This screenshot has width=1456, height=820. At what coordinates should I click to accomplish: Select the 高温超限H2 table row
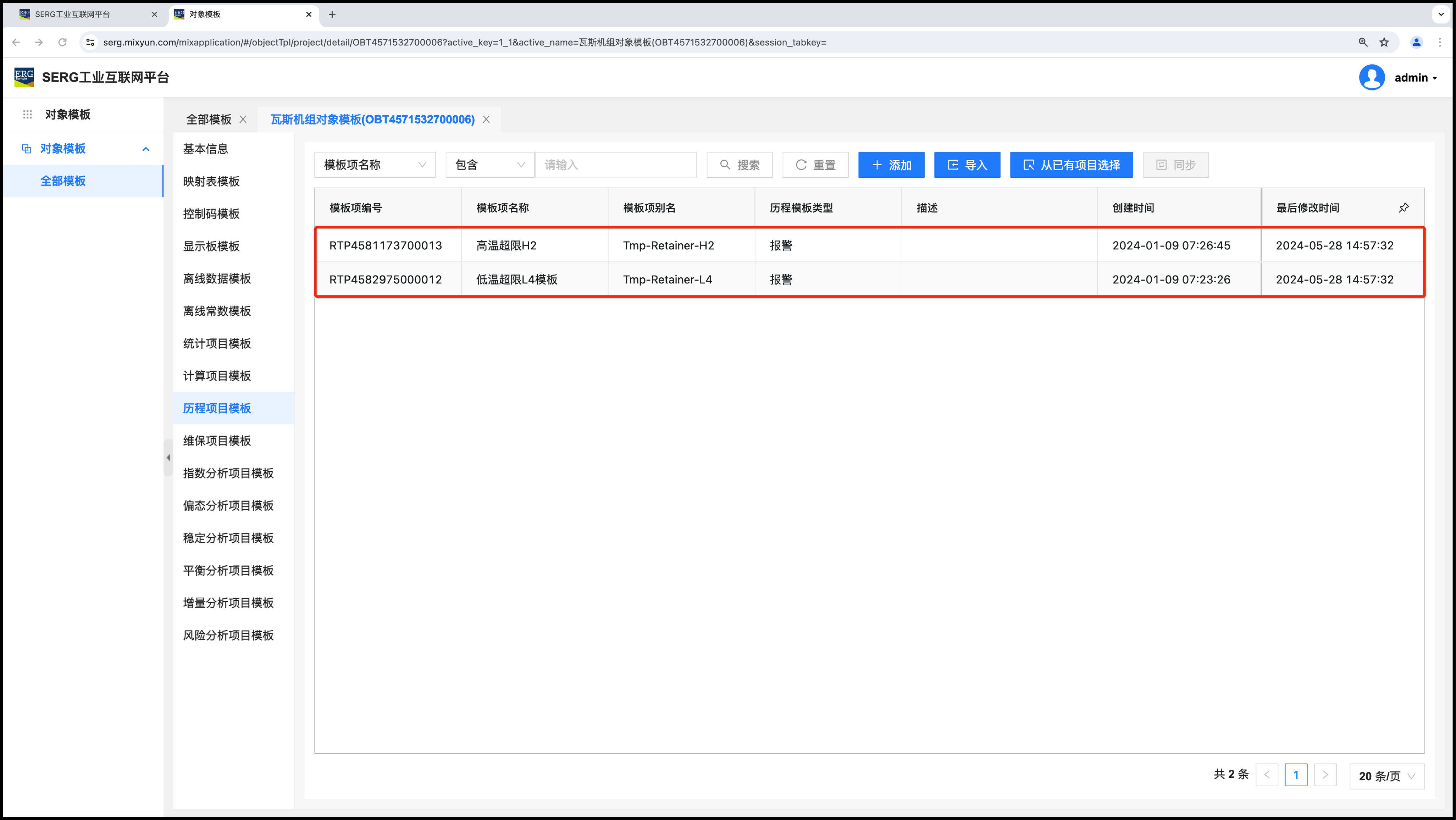tap(506, 245)
